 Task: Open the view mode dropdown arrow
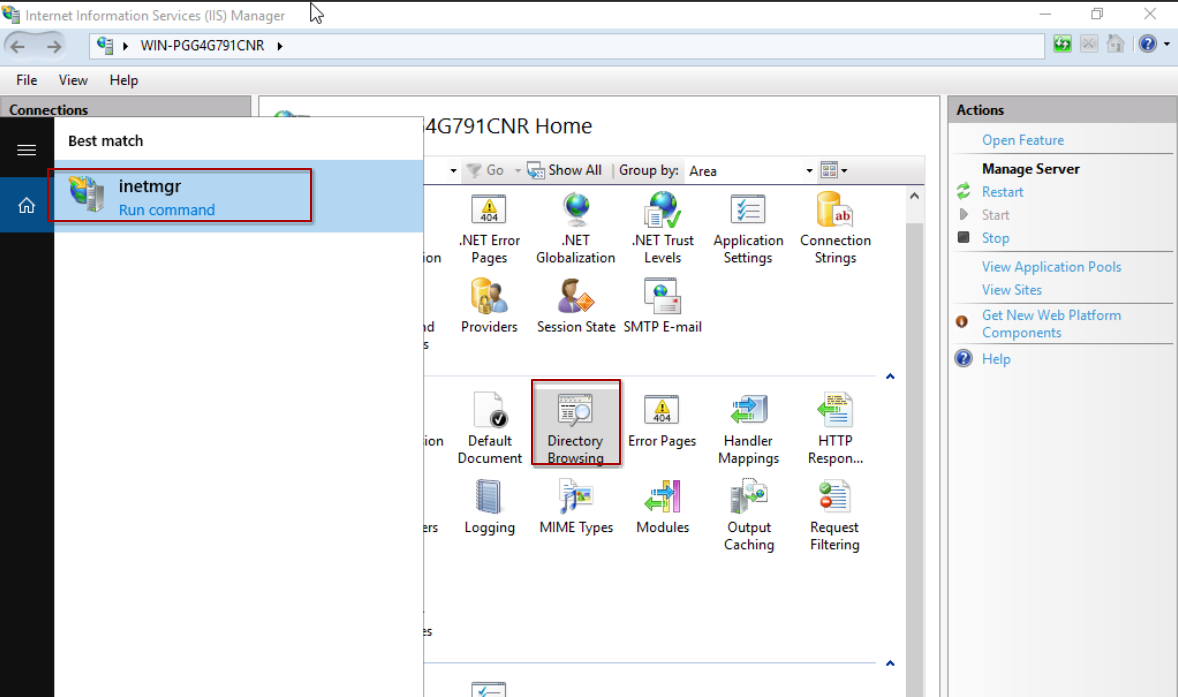pyautogui.click(x=844, y=171)
